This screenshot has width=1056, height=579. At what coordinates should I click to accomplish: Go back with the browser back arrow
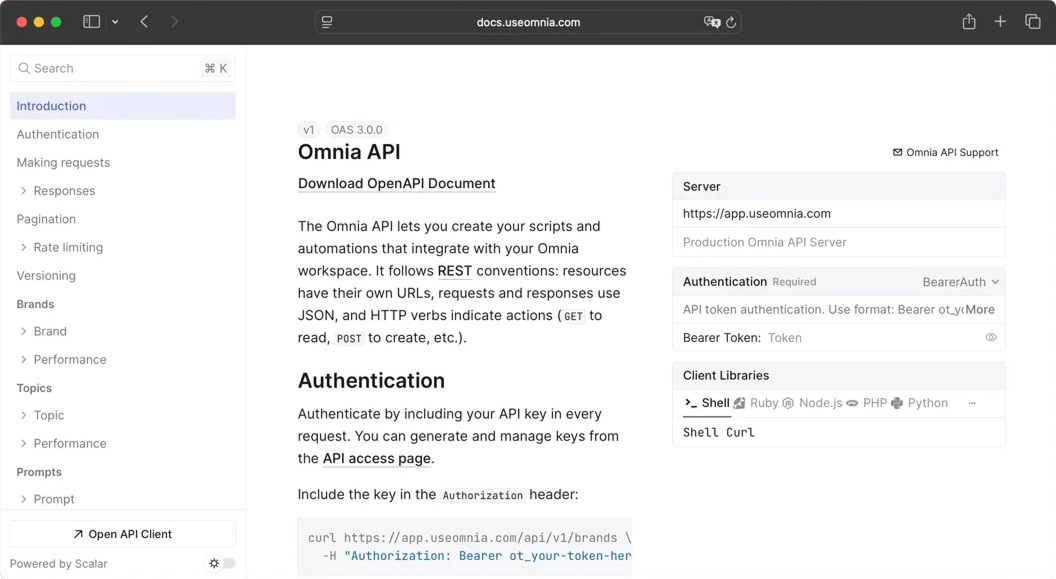[x=144, y=22]
